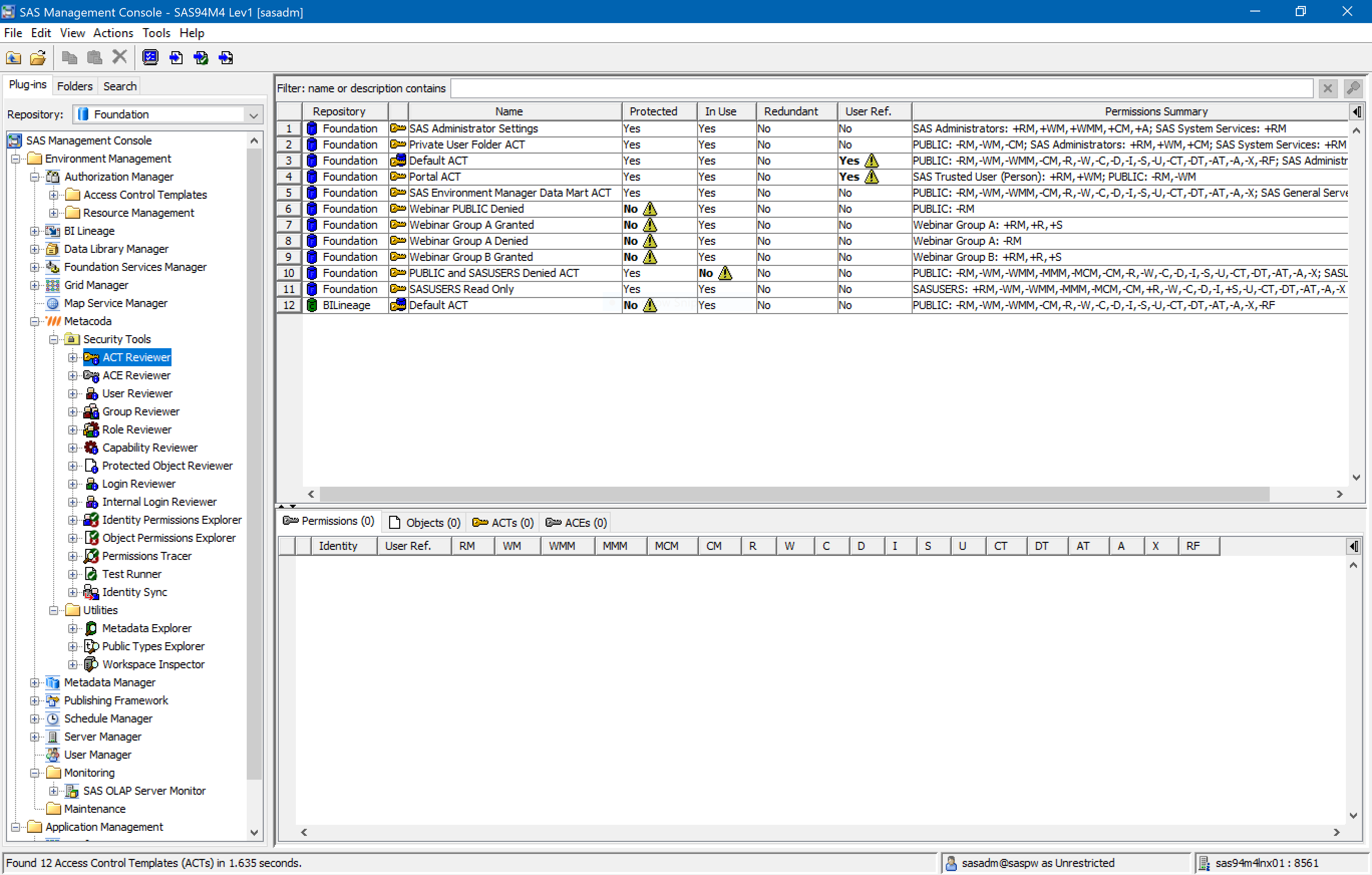Switch to the Folders tab
1372x875 pixels.
[75, 86]
